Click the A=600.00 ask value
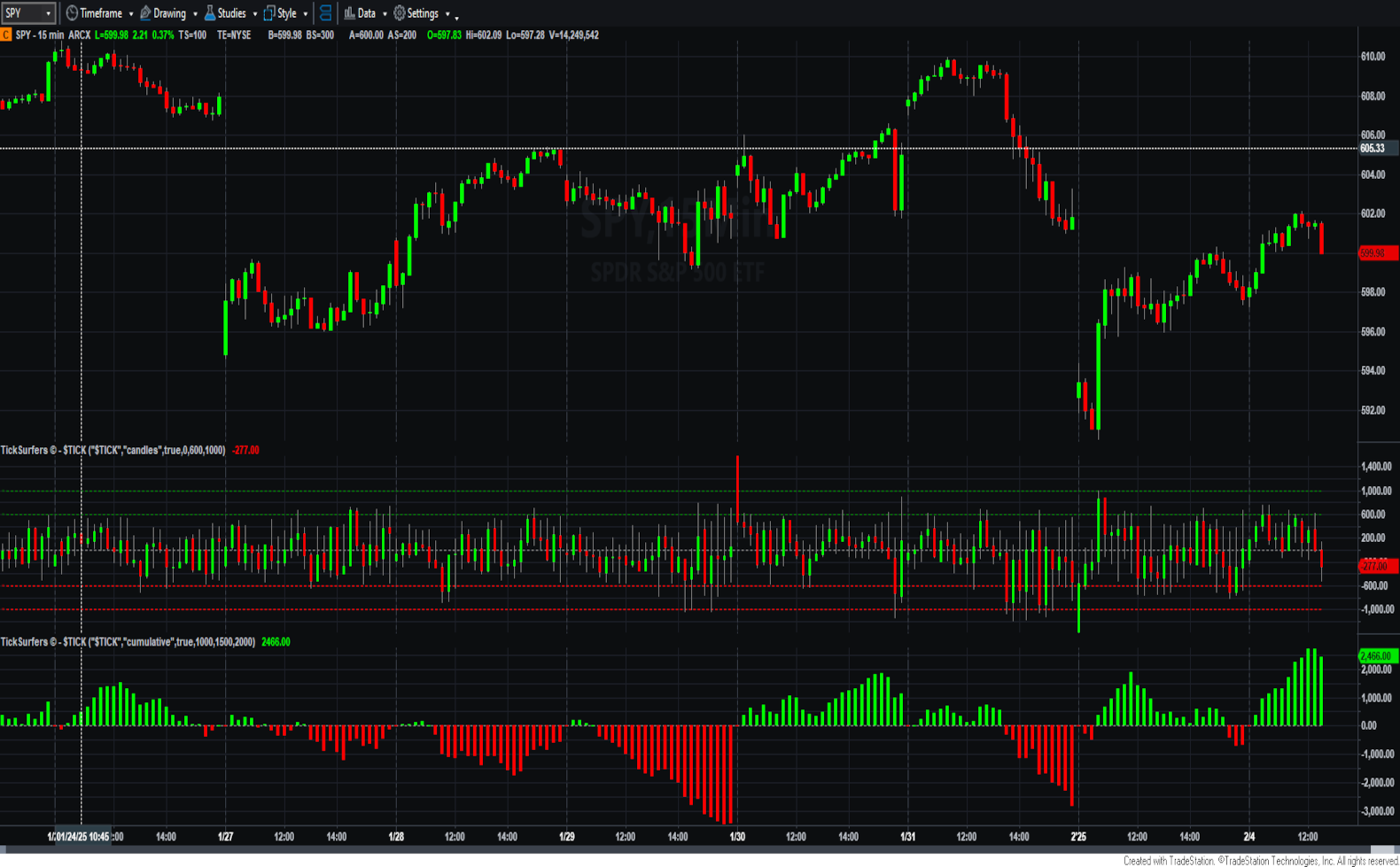This screenshot has height=867, width=1400. (x=366, y=35)
